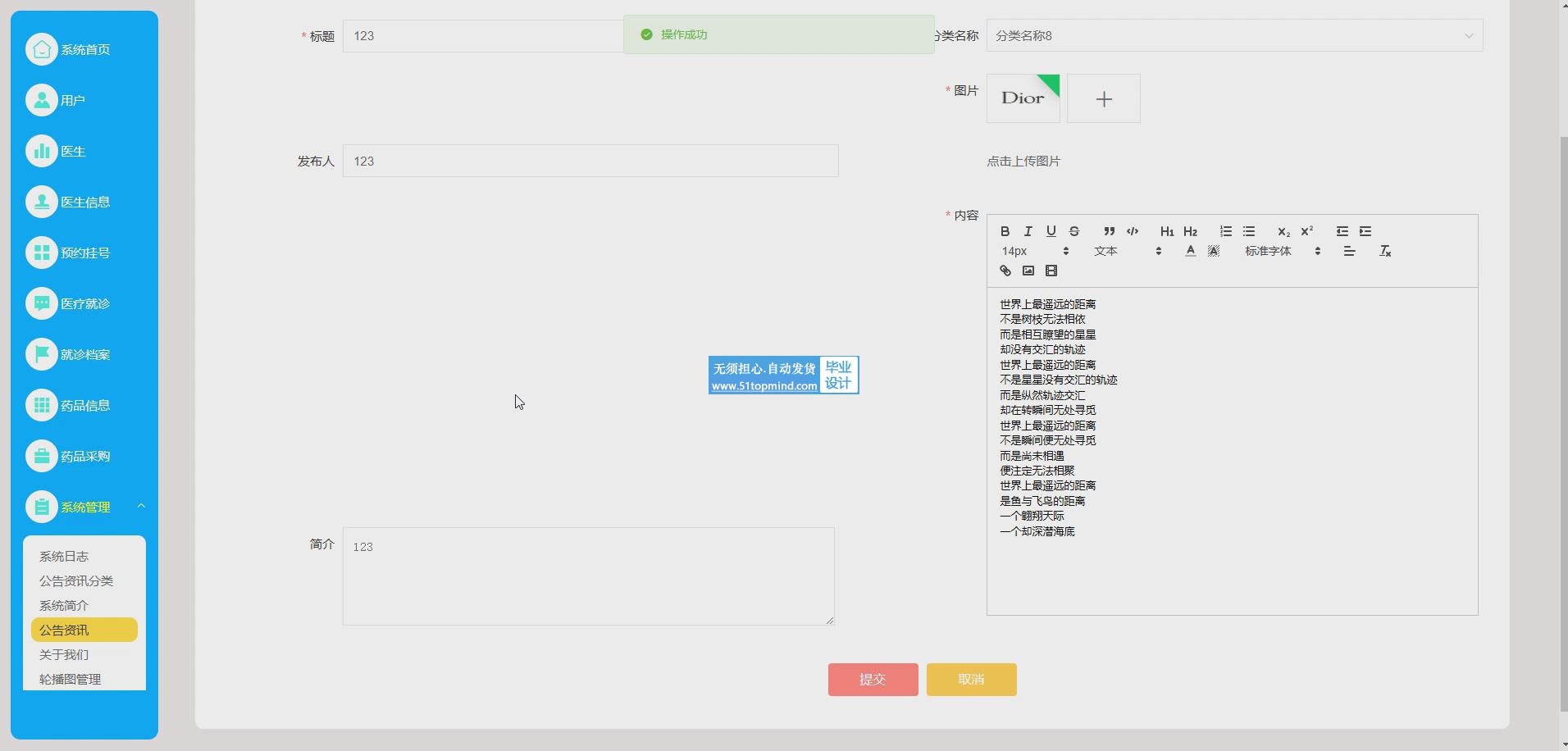Toggle italic formatting in the editor
The image size is (1568, 751).
pyautogui.click(x=1028, y=231)
